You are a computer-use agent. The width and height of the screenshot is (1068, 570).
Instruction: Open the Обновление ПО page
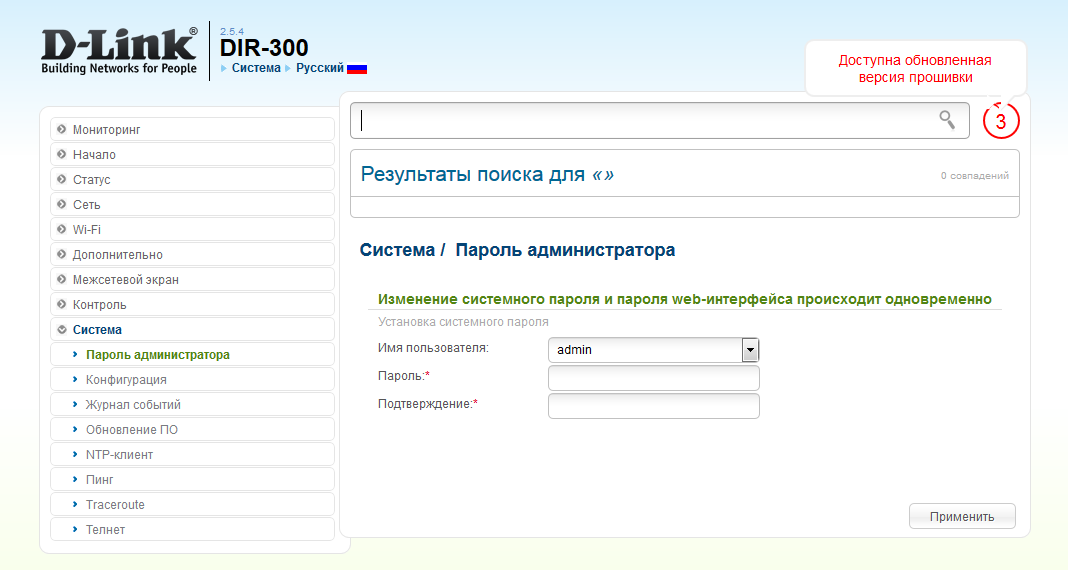192,430
